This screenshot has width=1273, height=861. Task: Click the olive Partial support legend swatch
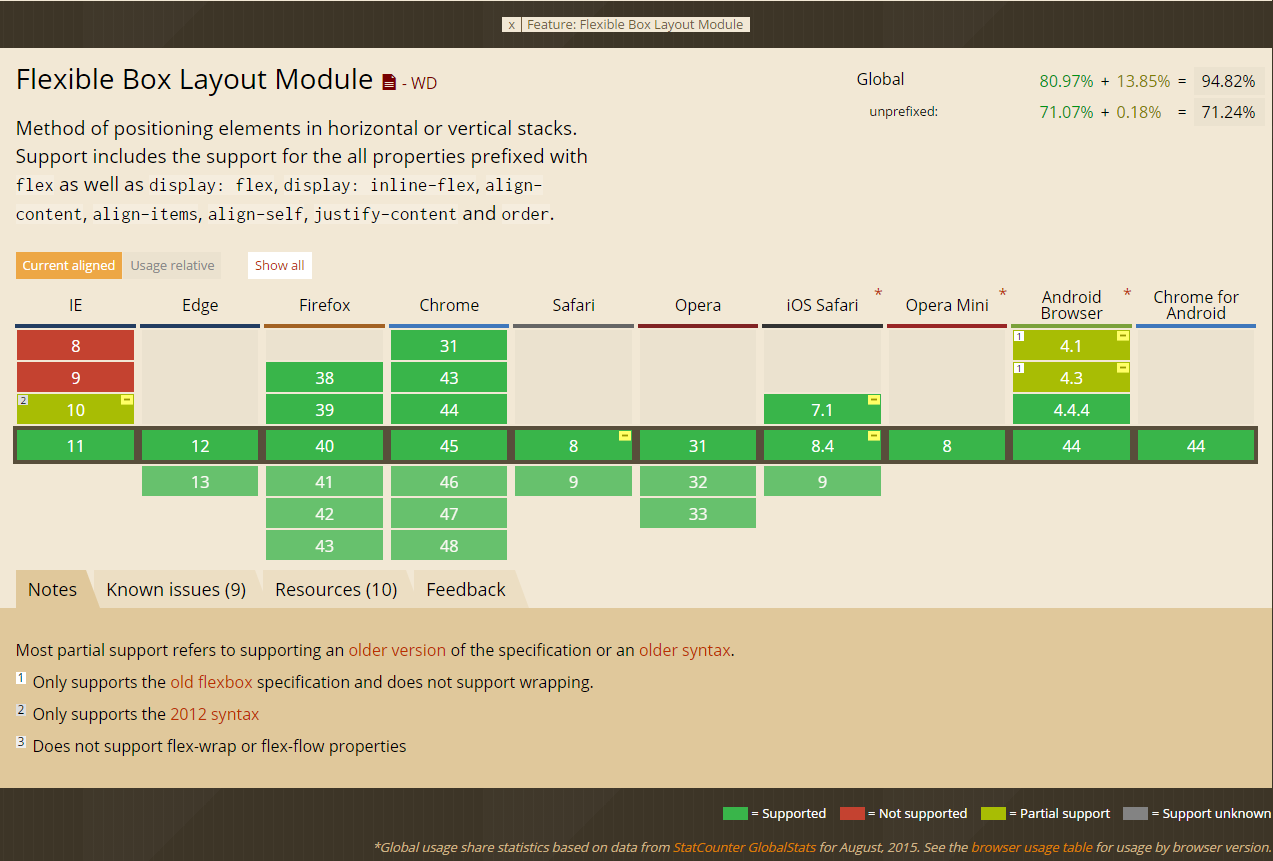[x=994, y=813]
